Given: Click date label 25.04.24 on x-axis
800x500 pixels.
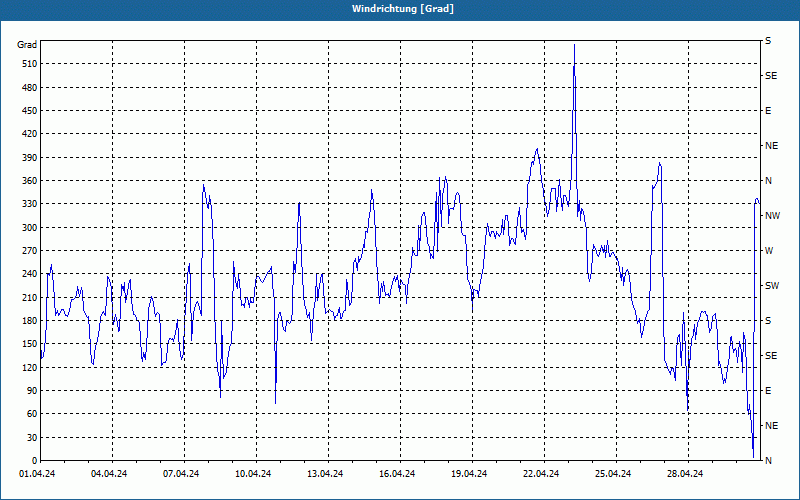Looking at the screenshot, I should pyautogui.click(x=612, y=474).
